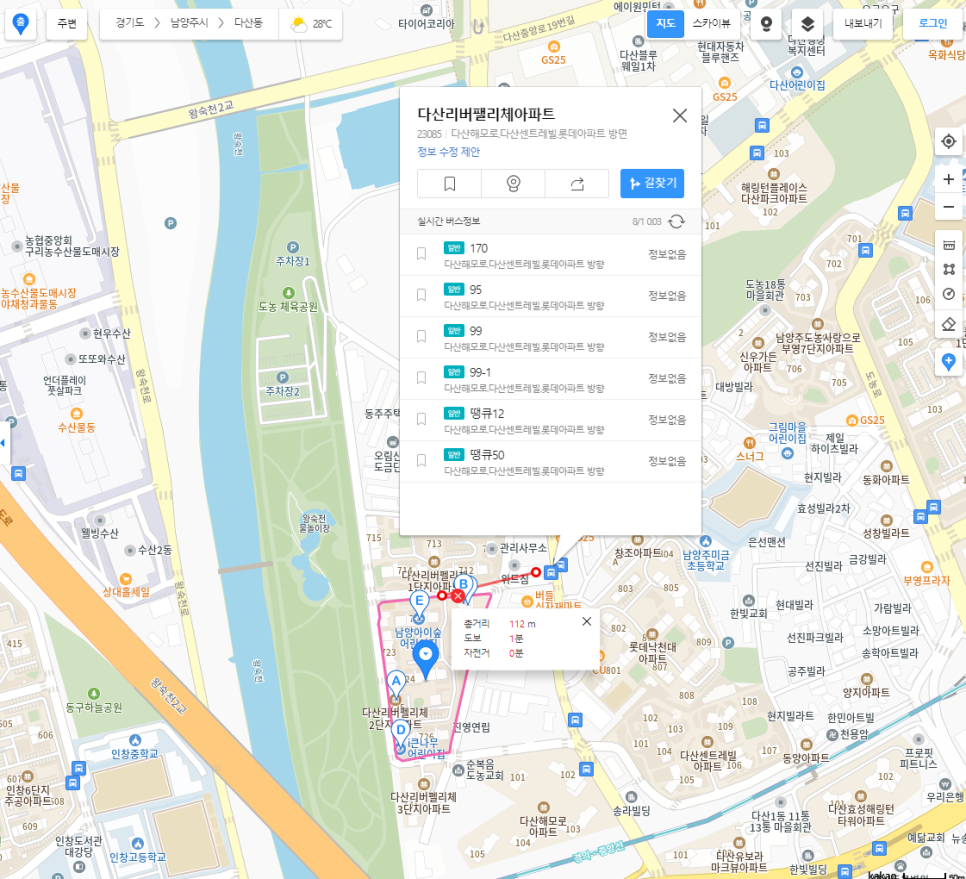Delete the measurement with the red X marker
Image resolution: width=966 pixels, height=879 pixels.
458,596
